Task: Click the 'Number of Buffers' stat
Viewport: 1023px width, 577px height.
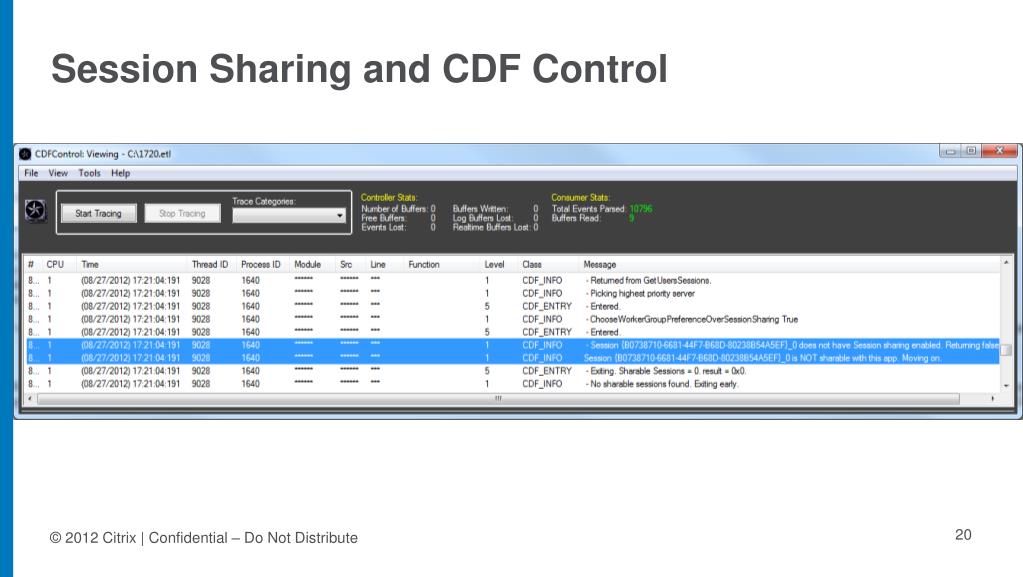Action: tap(398, 209)
